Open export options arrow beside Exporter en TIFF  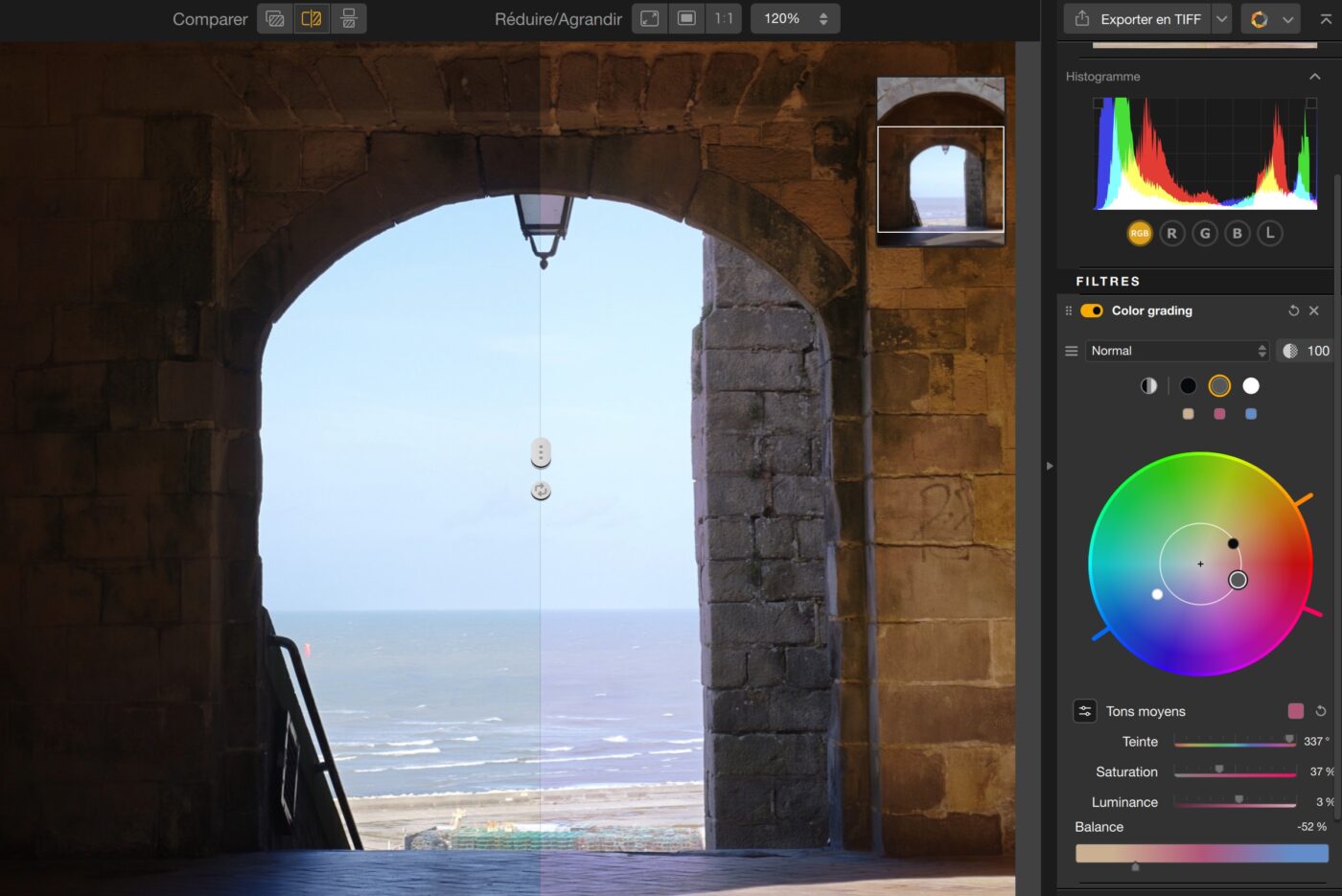pyautogui.click(x=1221, y=19)
